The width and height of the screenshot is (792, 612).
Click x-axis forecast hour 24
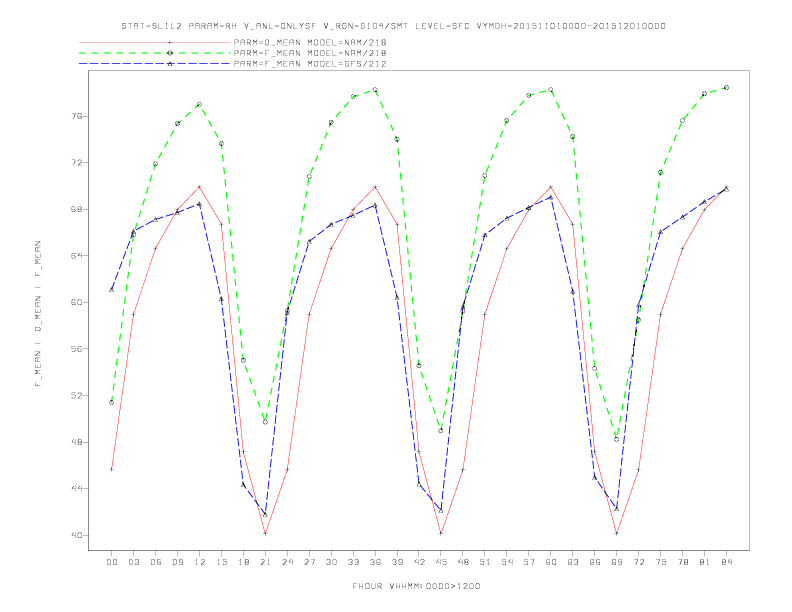[x=287, y=562]
